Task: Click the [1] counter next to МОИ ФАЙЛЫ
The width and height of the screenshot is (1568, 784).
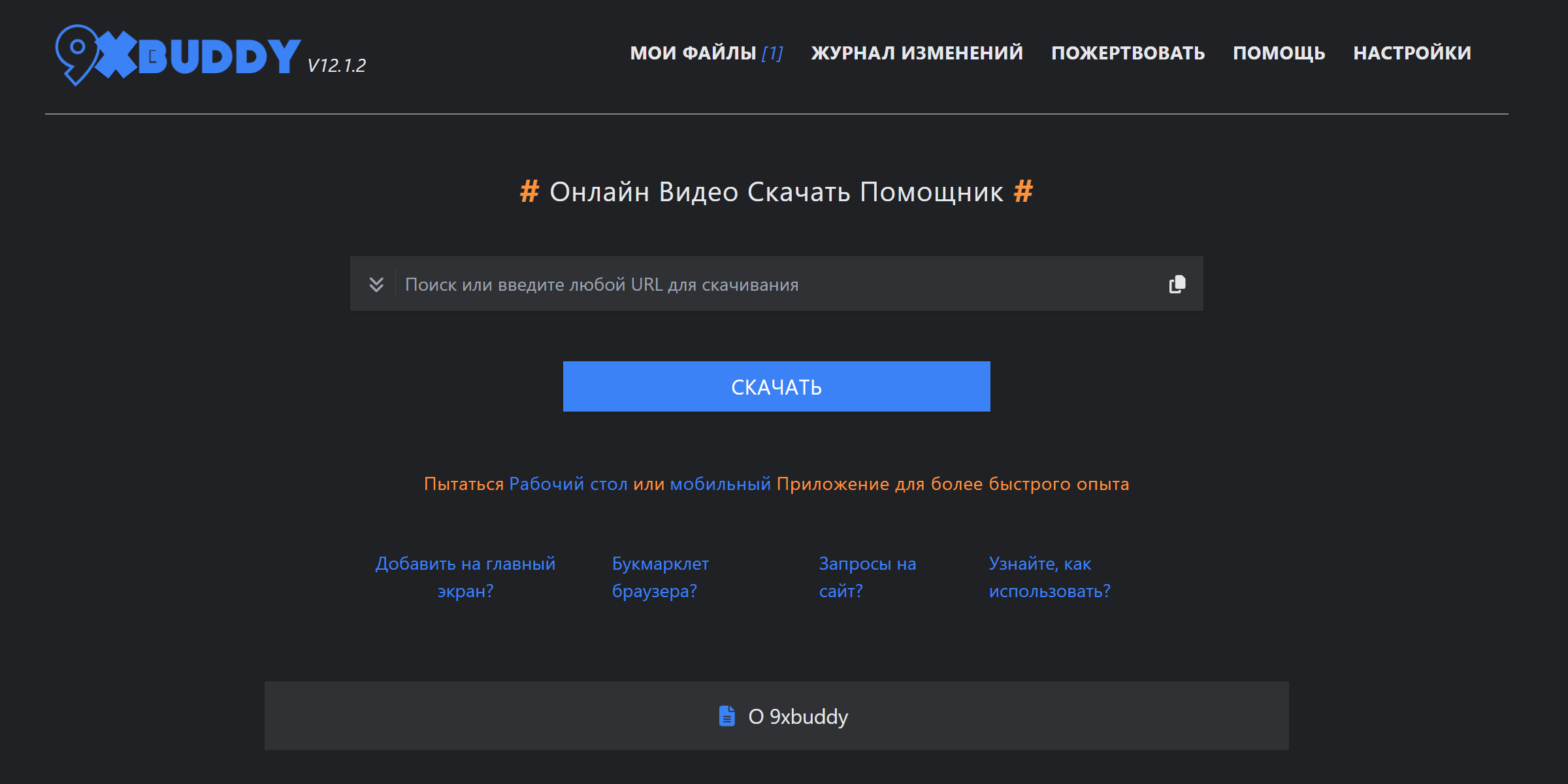Action: click(x=774, y=52)
